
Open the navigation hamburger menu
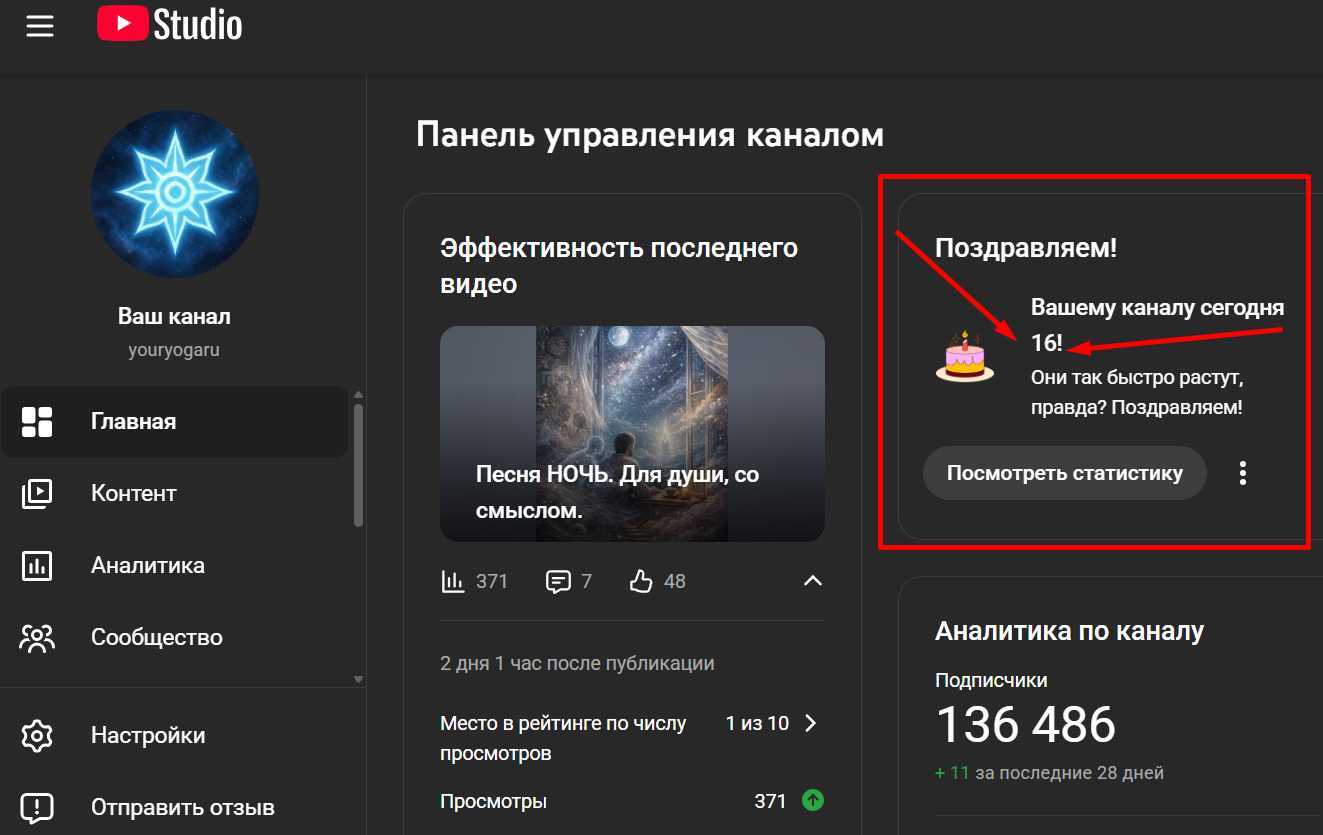pyautogui.click(x=39, y=26)
